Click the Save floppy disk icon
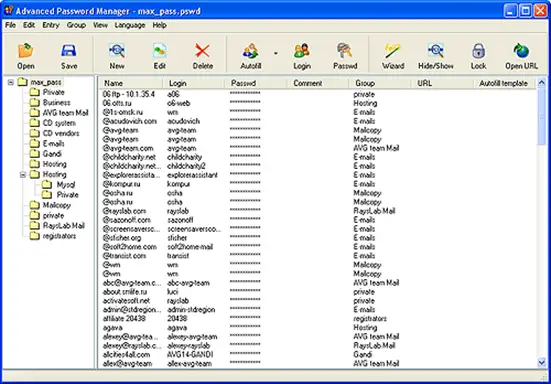551x384 pixels. click(69, 51)
